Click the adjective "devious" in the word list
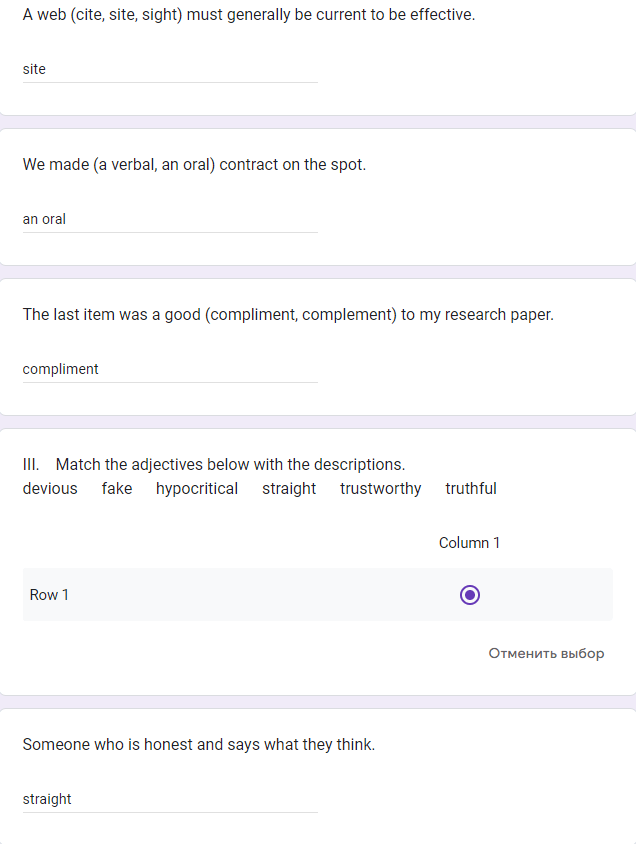Screen dimensions: 636x844 50,489
